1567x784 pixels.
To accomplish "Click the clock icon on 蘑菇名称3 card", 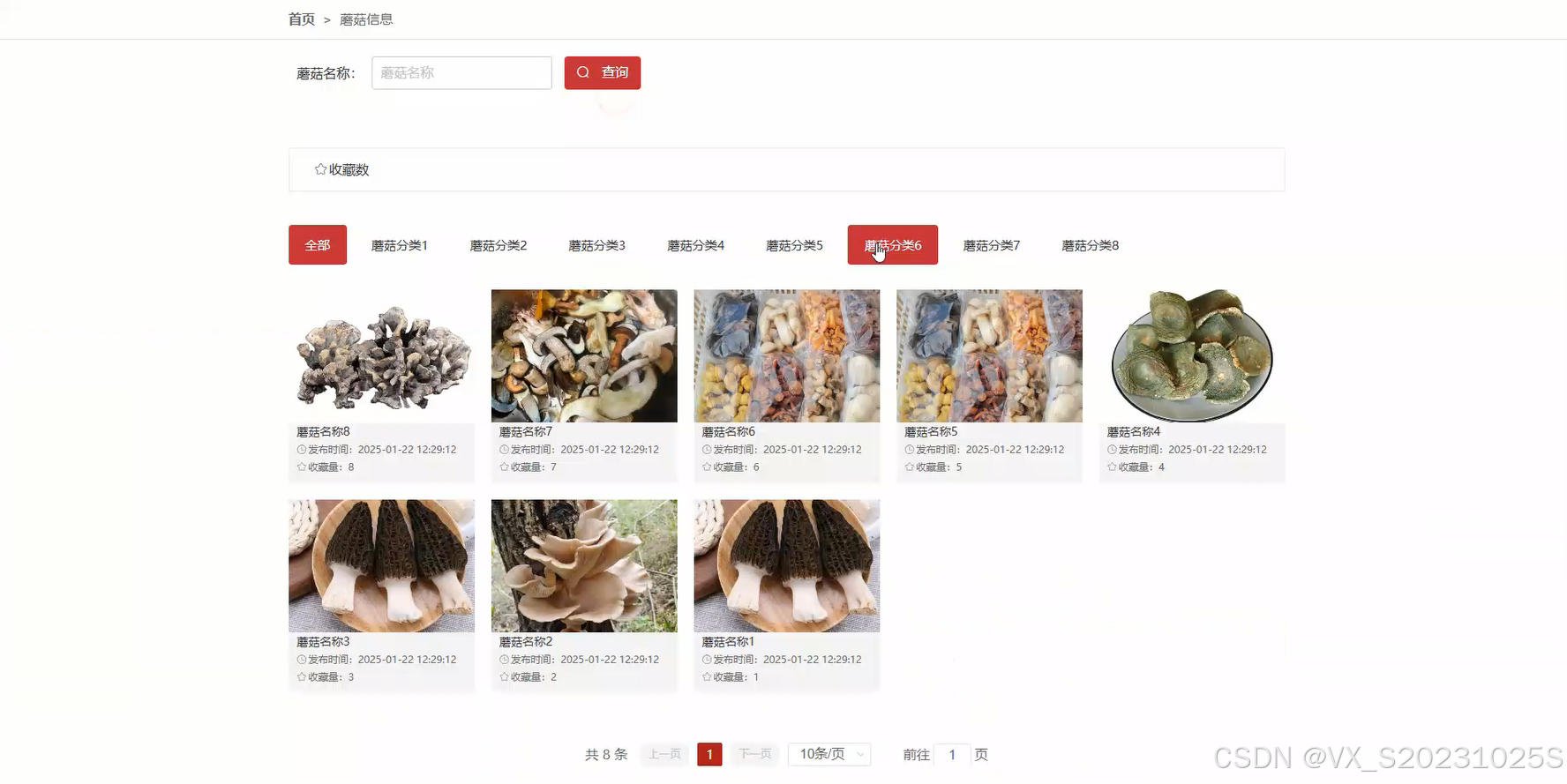I will point(302,660).
